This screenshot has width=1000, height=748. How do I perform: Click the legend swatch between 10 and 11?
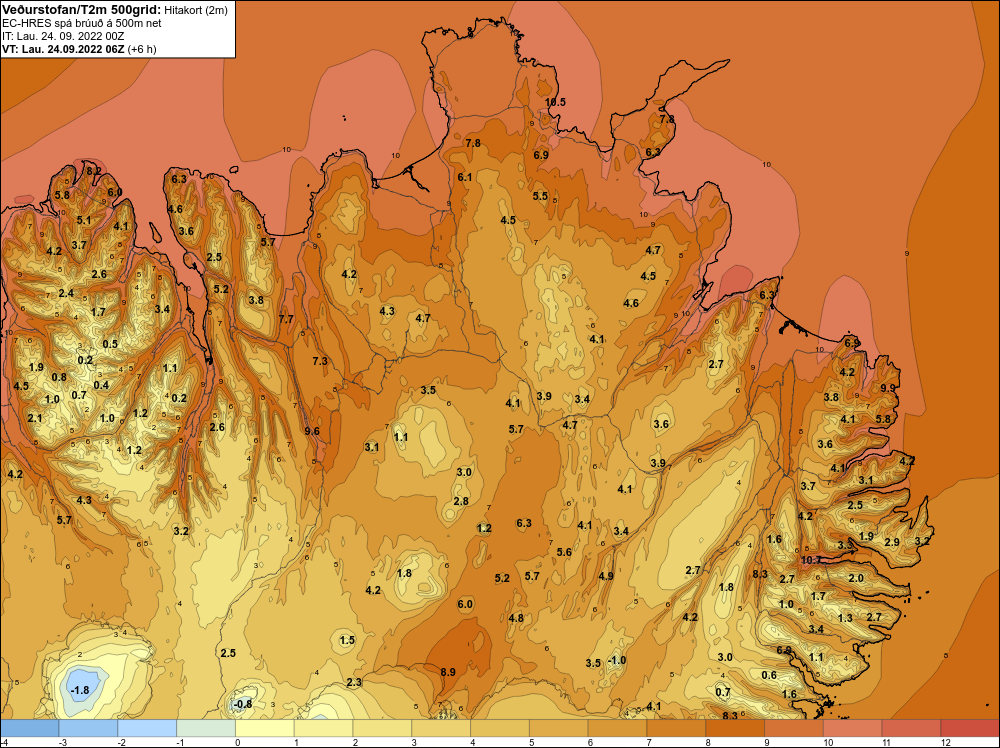pyautogui.click(x=853, y=728)
